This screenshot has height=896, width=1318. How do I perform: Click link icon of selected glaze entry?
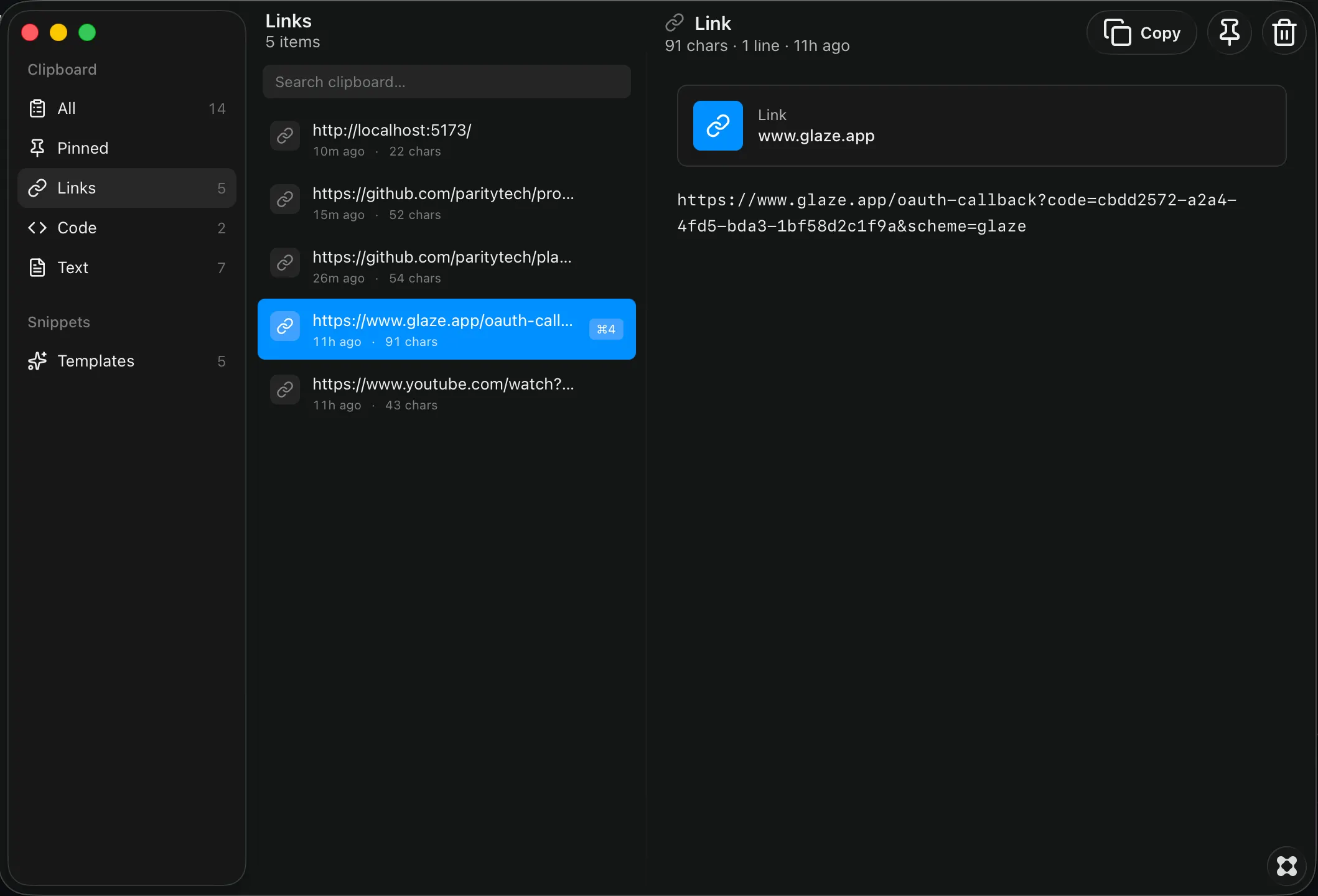click(x=285, y=326)
